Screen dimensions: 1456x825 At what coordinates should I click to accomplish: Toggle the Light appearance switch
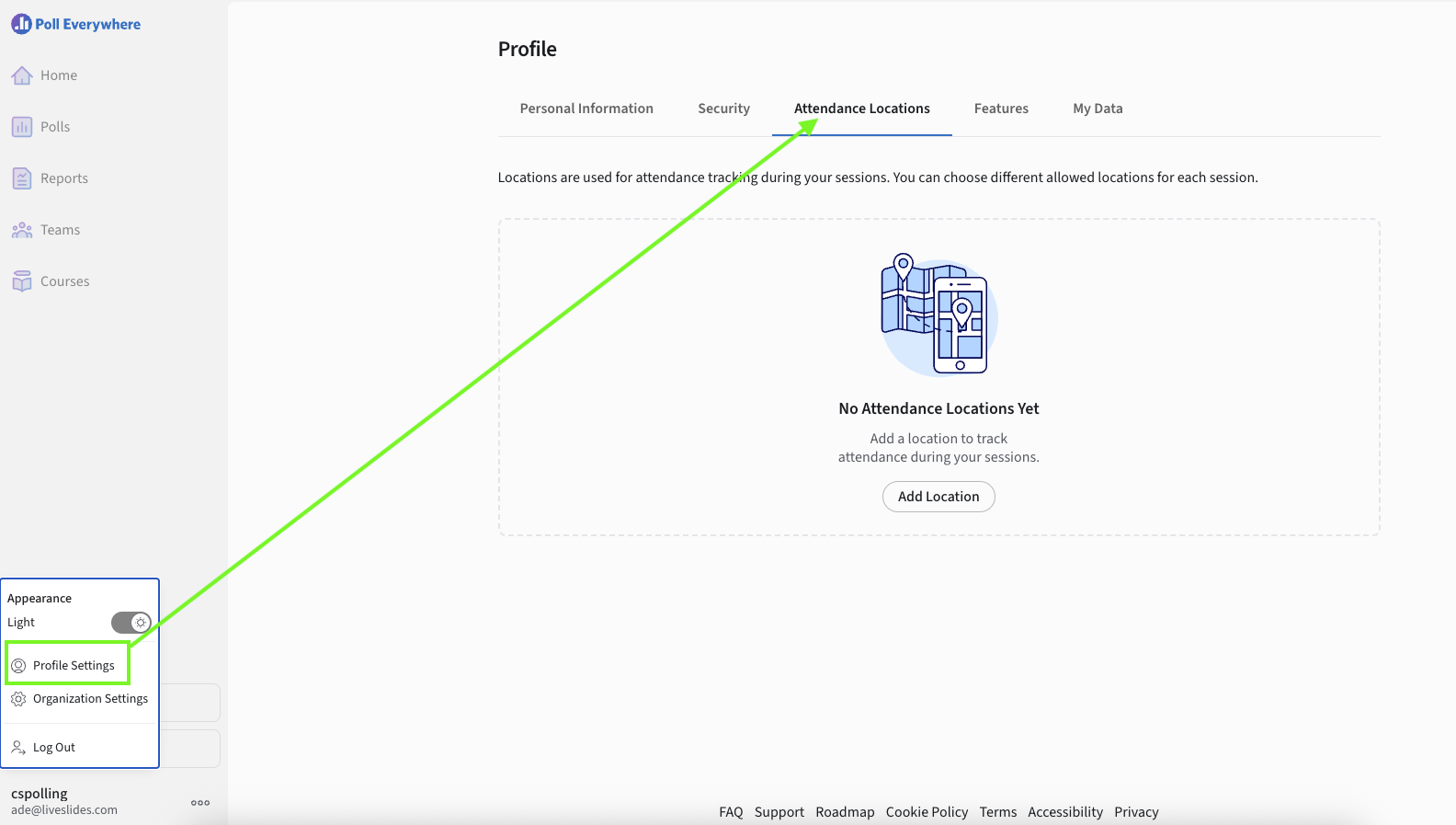click(131, 623)
